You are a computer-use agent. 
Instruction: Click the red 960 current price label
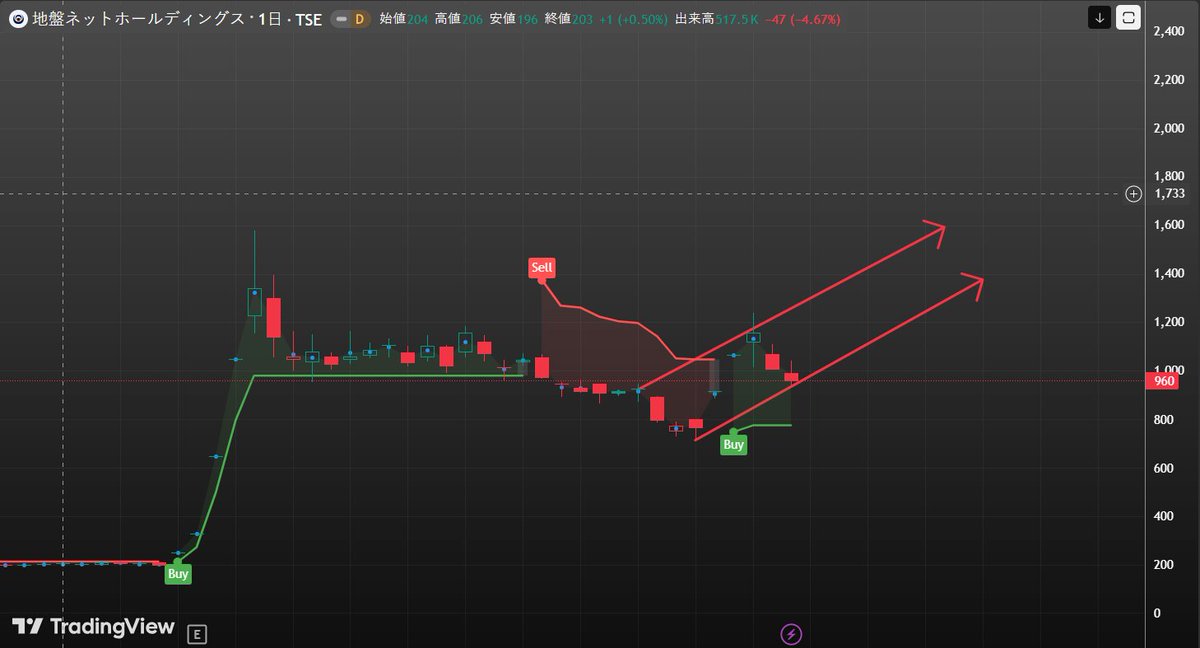click(1164, 381)
